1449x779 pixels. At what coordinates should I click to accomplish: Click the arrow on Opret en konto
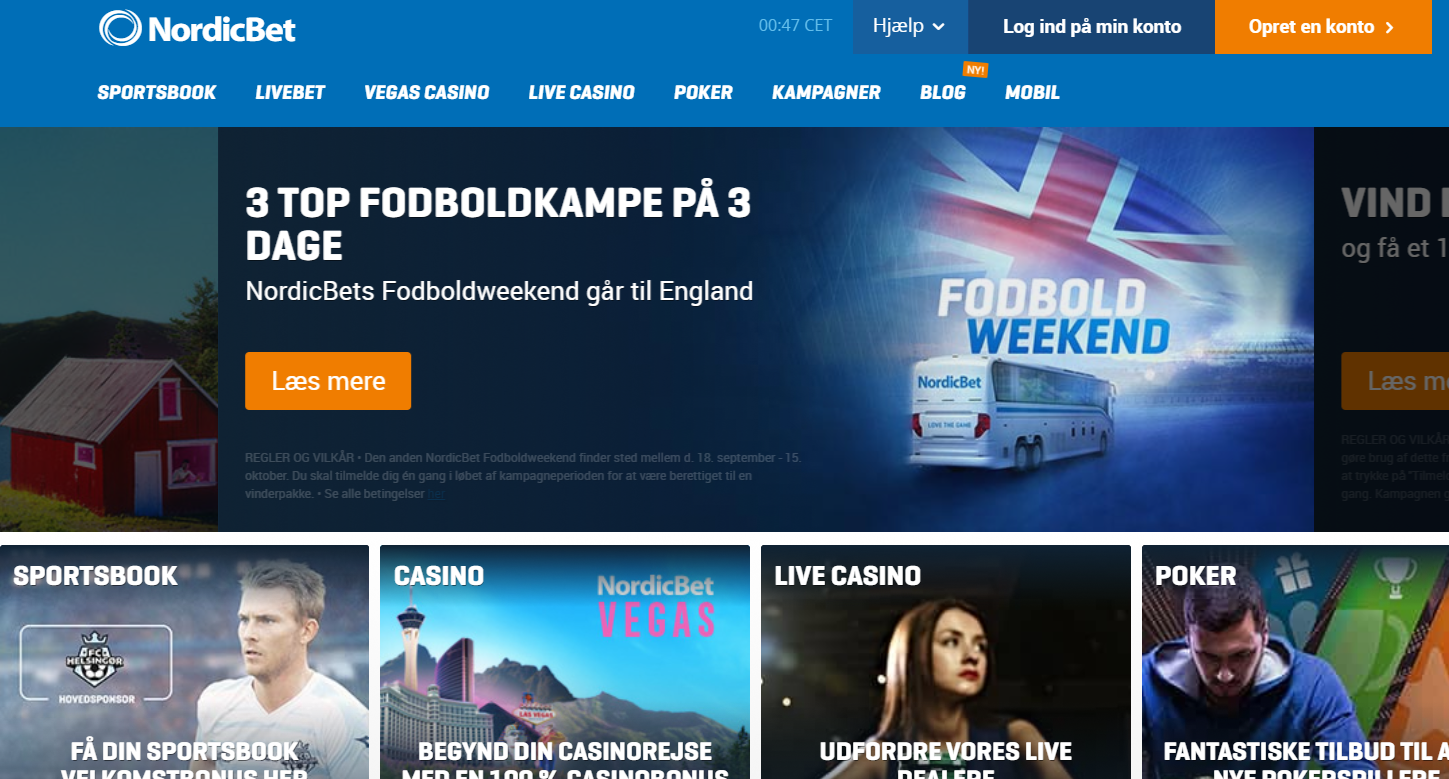pyautogui.click(x=1389, y=28)
